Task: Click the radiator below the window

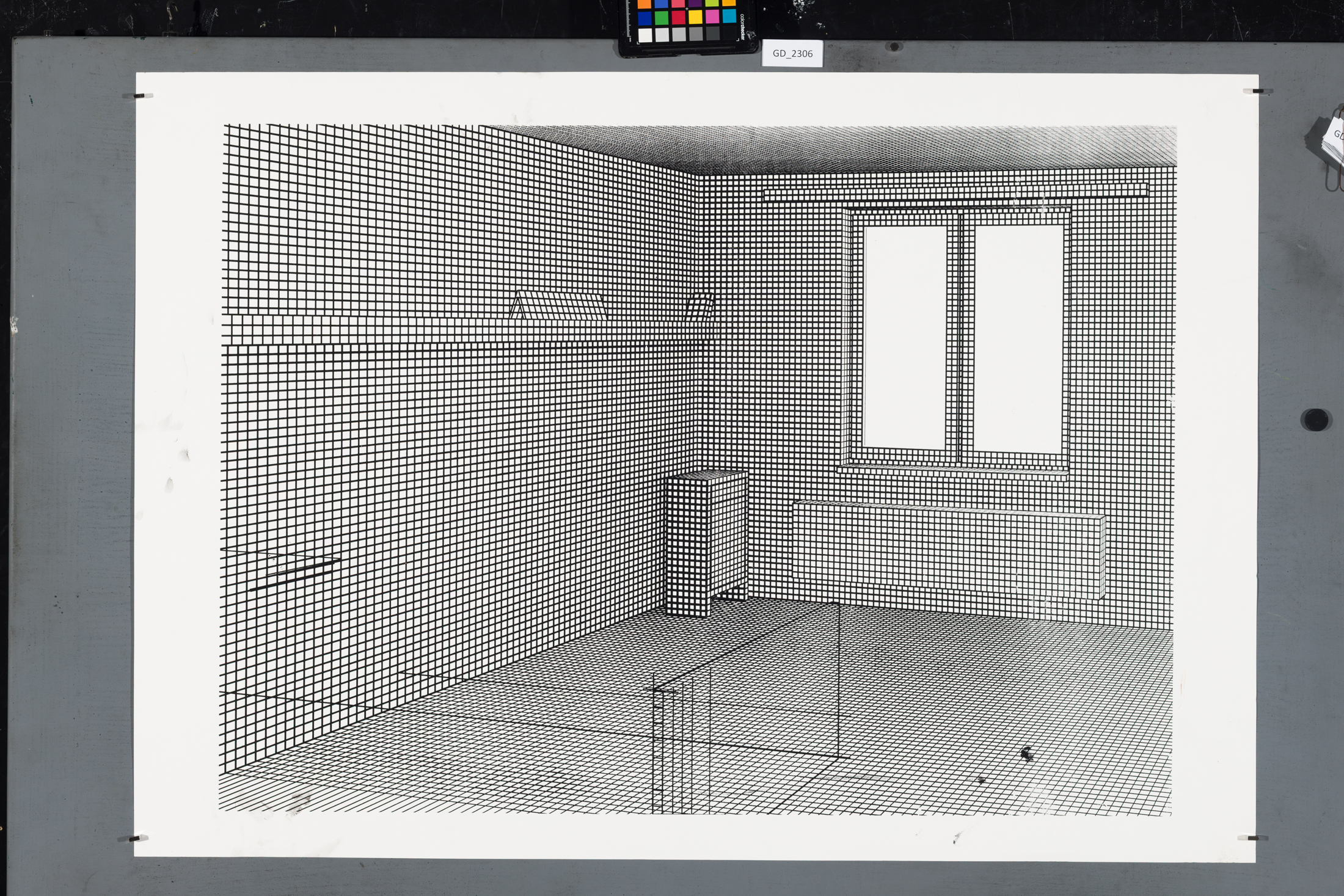Action: pyautogui.click(x=947, y=547)
